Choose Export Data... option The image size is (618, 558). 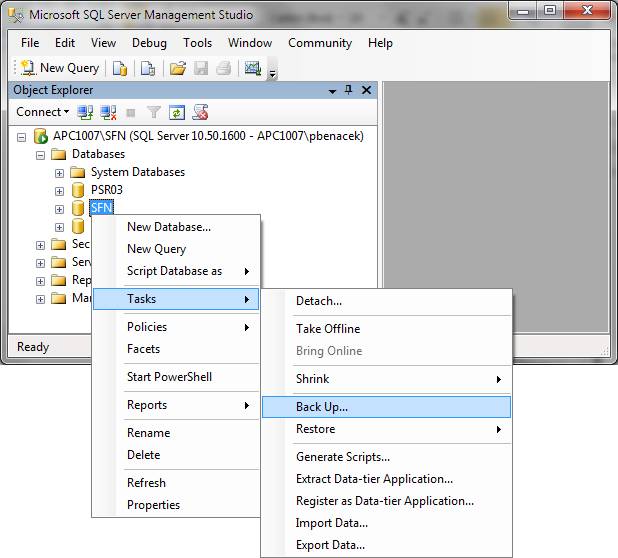click(386, 545)
